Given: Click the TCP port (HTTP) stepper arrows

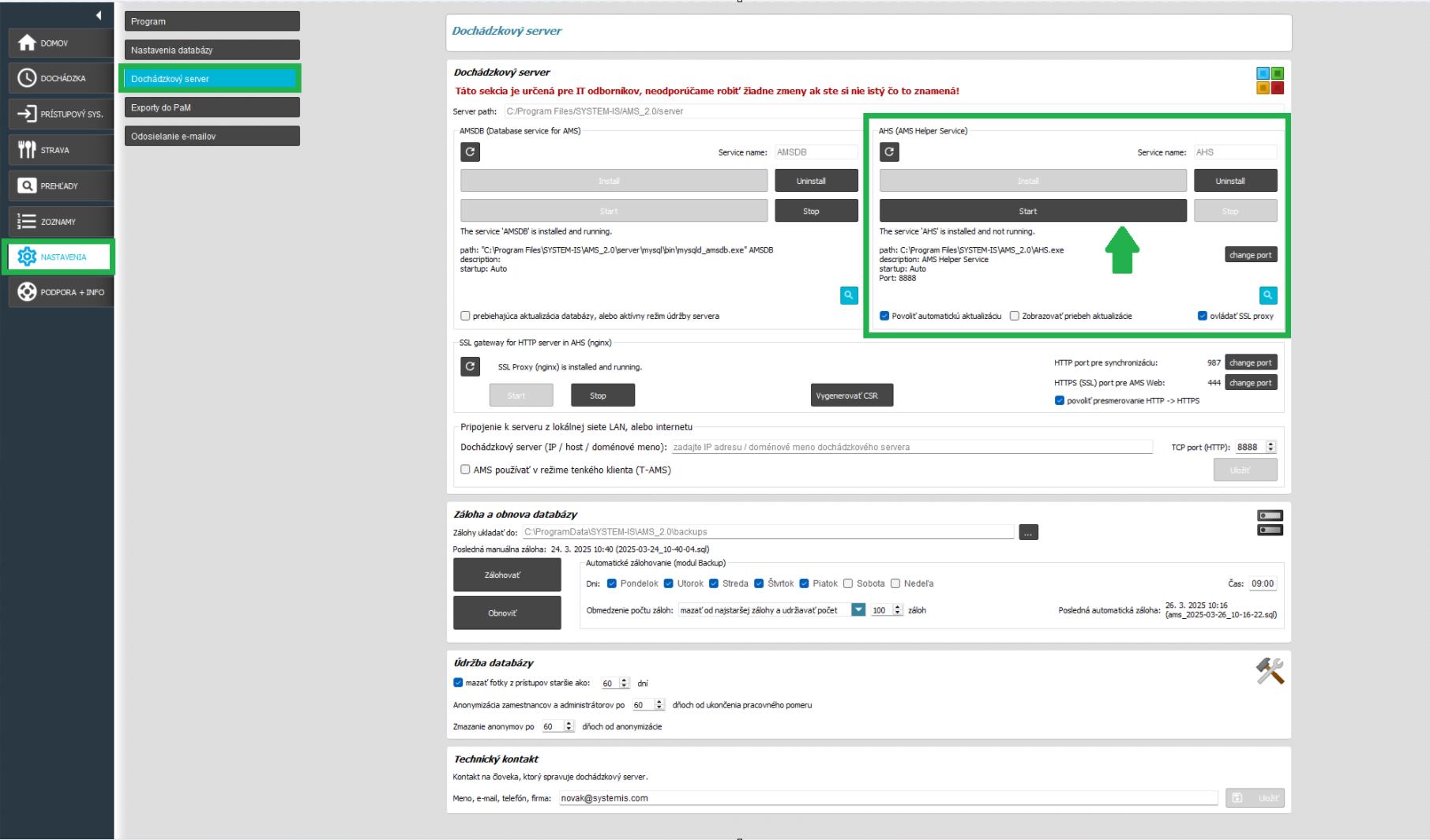Looking at the screenshot, I should coord(1270,447).
